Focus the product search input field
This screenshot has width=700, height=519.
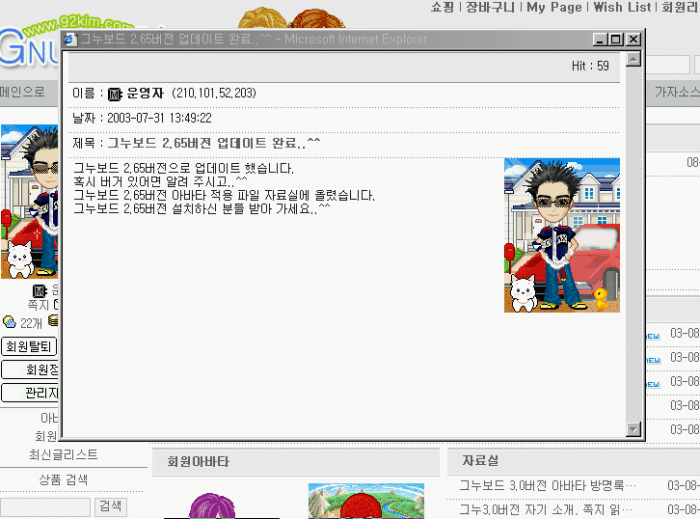[x=45, y=507]
